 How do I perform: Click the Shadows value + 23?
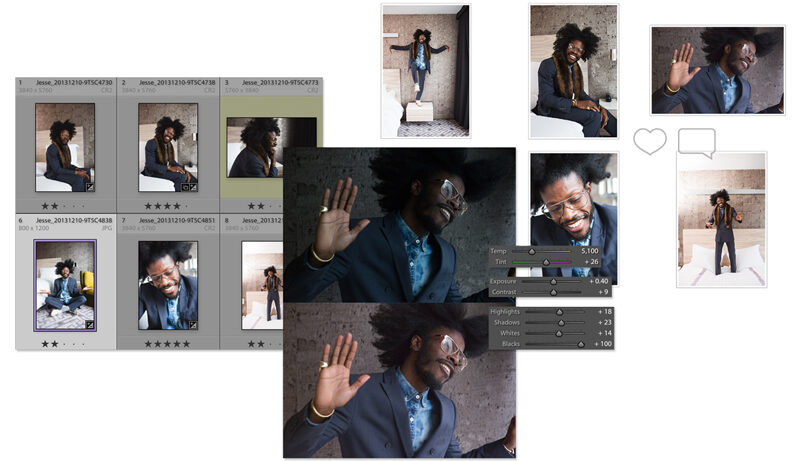(x=605, y=322)
